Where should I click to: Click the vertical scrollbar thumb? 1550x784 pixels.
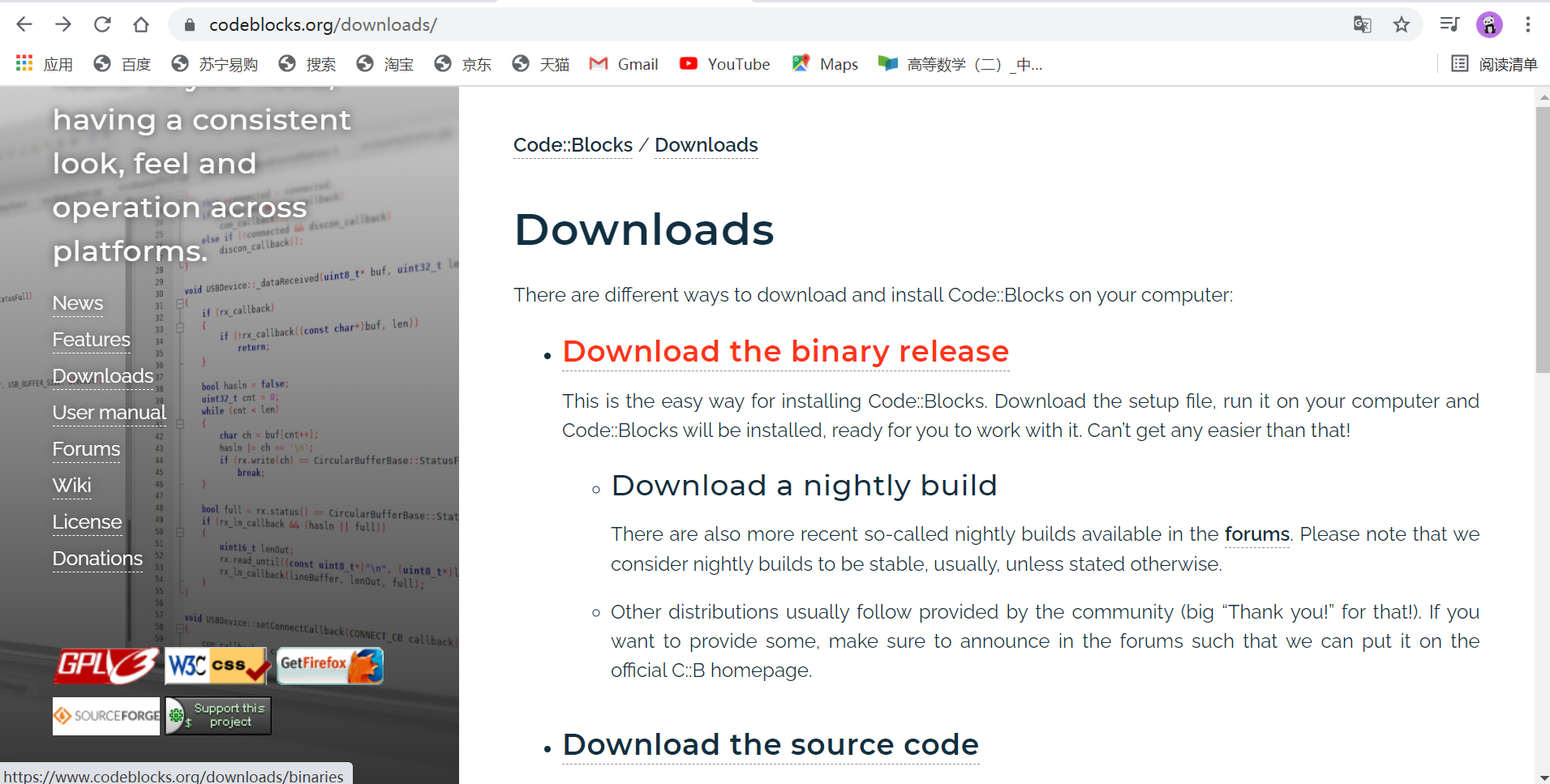(1543, 239)
